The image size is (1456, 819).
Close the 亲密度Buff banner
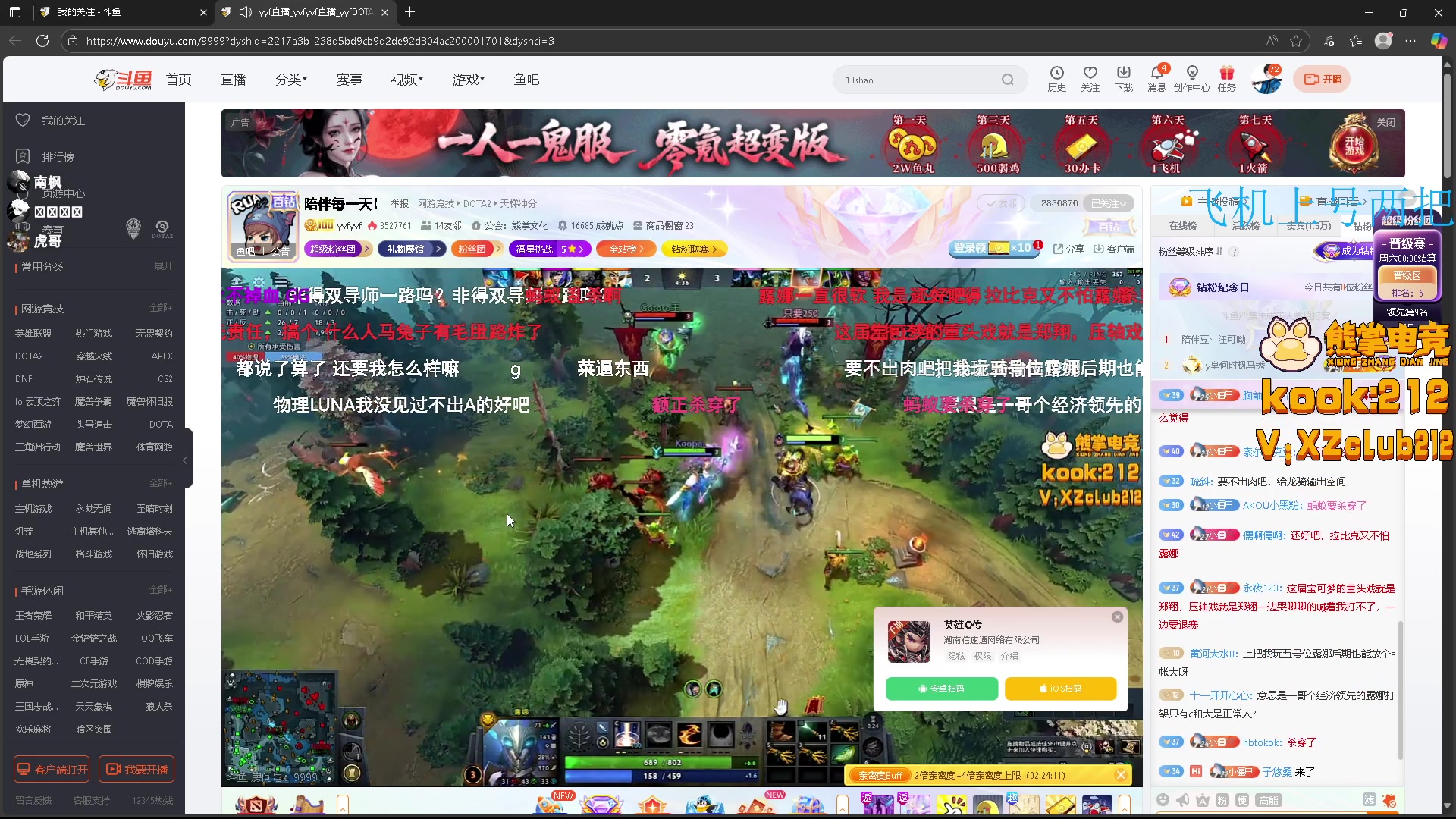pos(1121,775)
